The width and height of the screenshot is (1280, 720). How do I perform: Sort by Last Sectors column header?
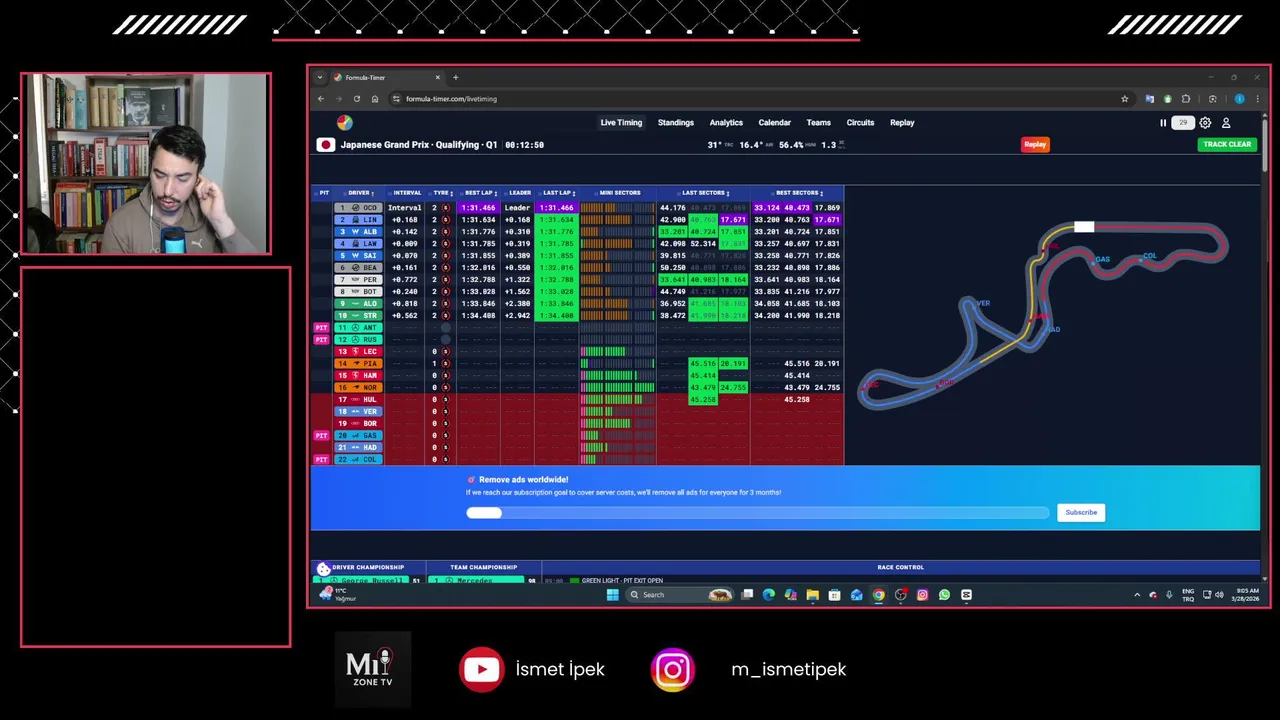point(705,193)
